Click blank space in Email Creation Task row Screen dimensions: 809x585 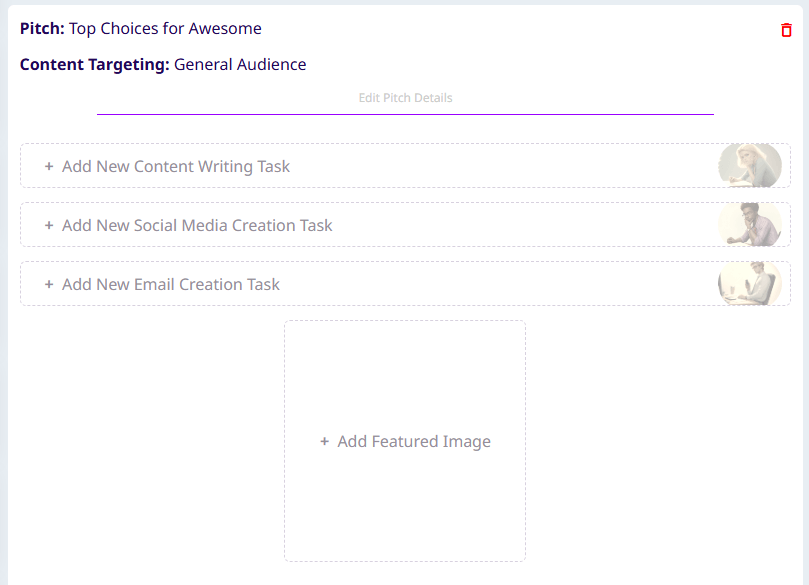pyautogui.click(x=500, y=284)
